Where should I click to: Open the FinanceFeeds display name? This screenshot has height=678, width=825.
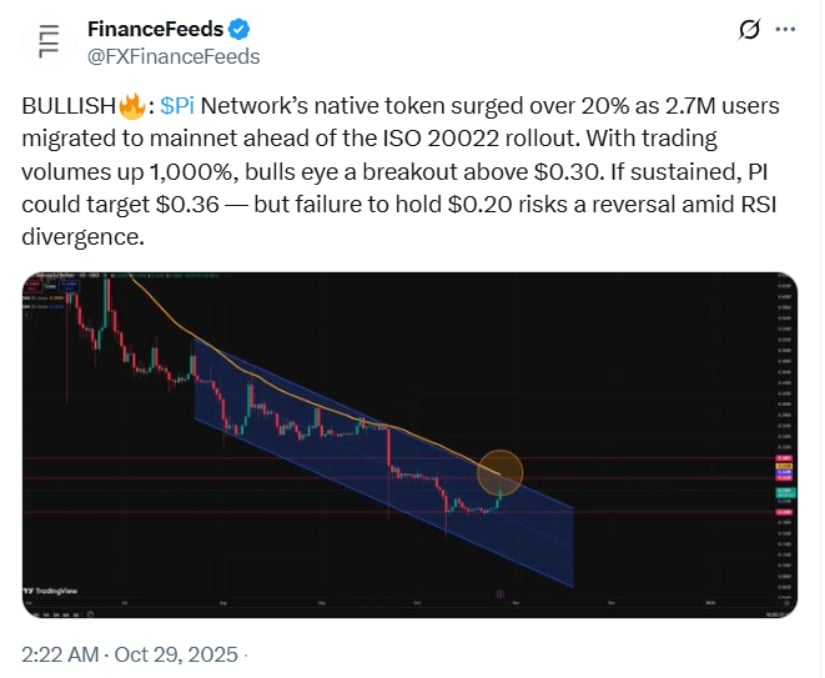pyautogui.click(x=155, y=29)
